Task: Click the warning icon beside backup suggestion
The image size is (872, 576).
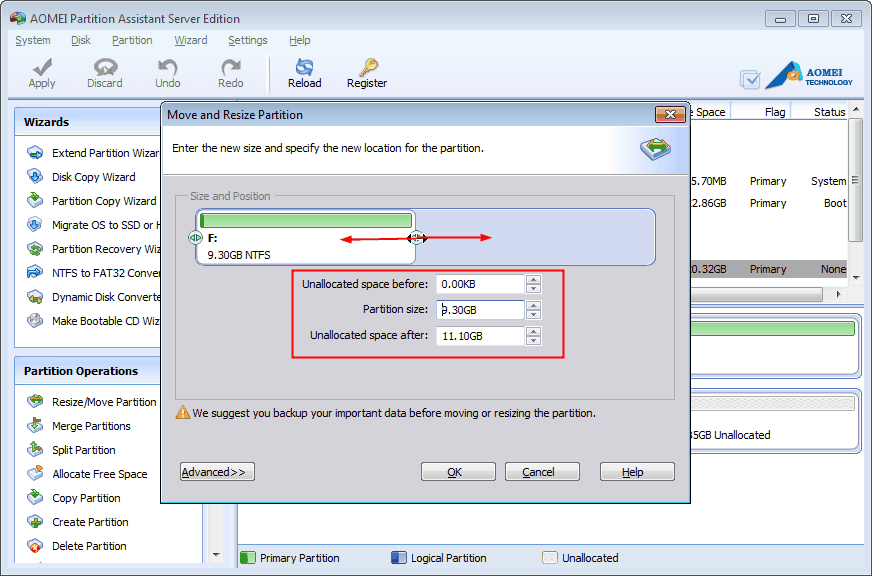Action: coord(182,413)
